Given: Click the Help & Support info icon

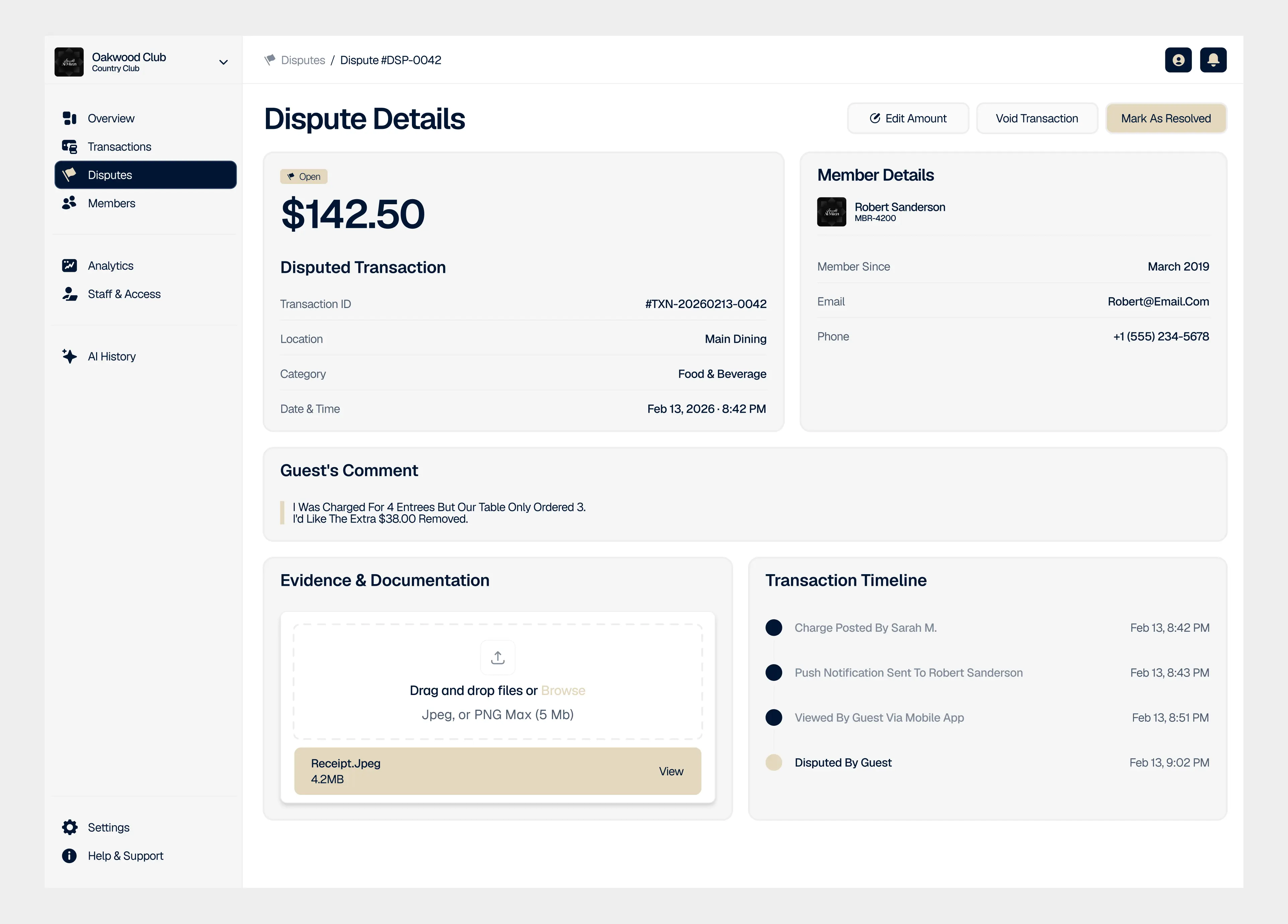Looking at the screenshot, I should (x=69, y=855).
